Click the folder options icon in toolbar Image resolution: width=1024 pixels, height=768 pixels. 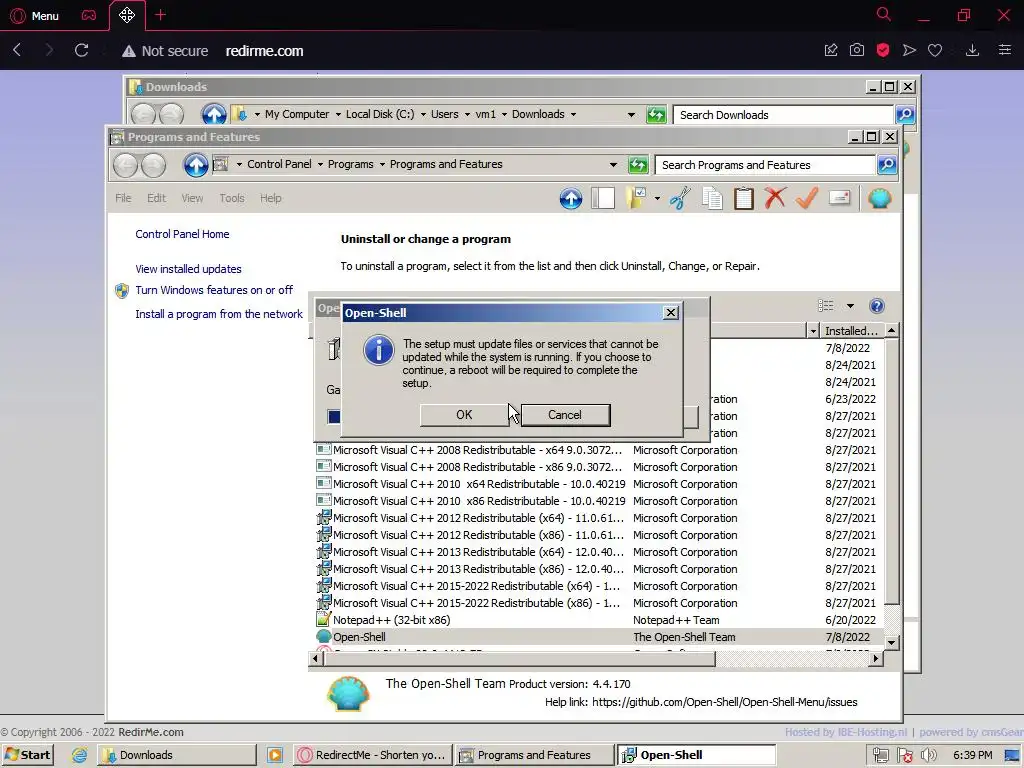(x=636, y=199)
